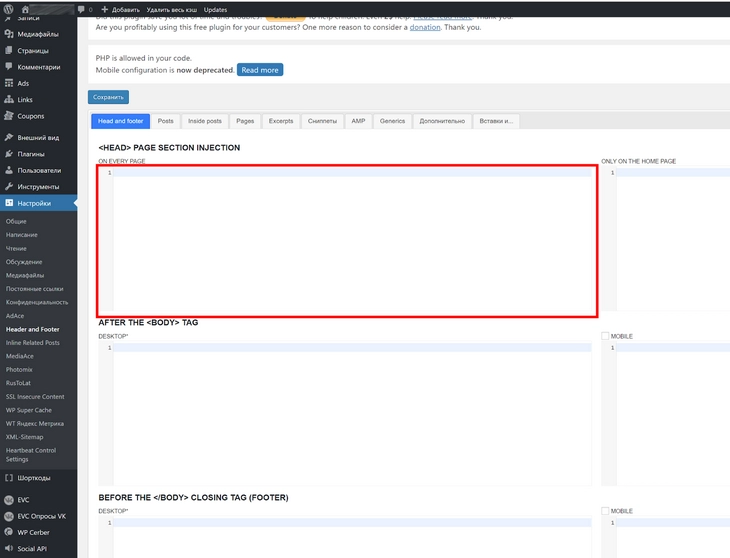This screenshot has height=558, width=730.
Task: Switch to the Сниппеты tab
Action: tap(322, 121)
